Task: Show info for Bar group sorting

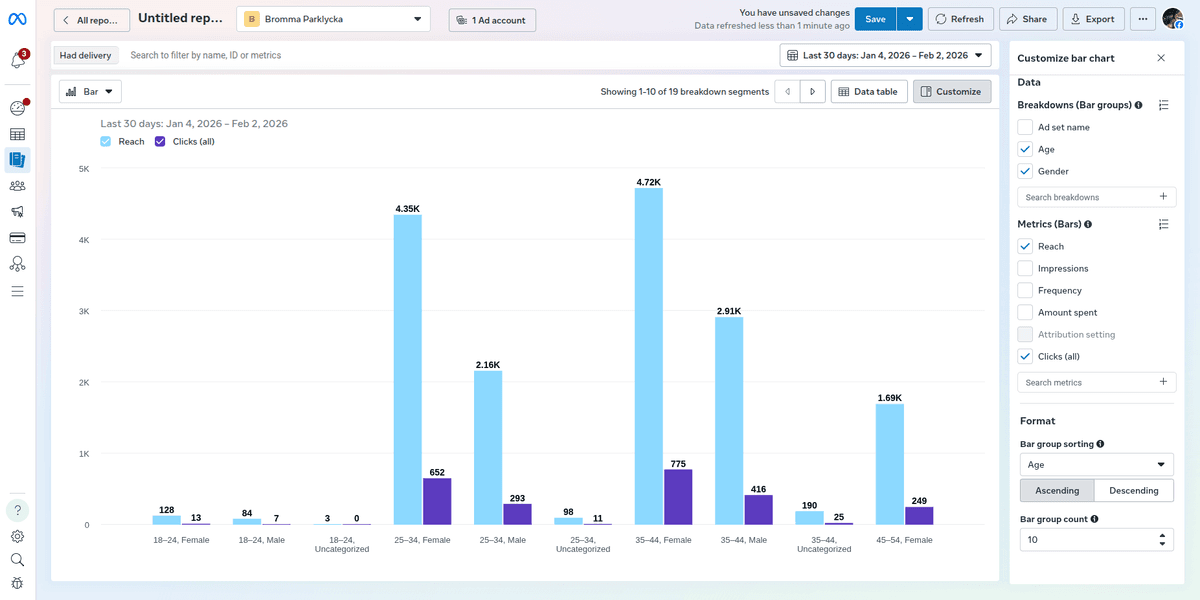Action: [x=1101, y=444]
